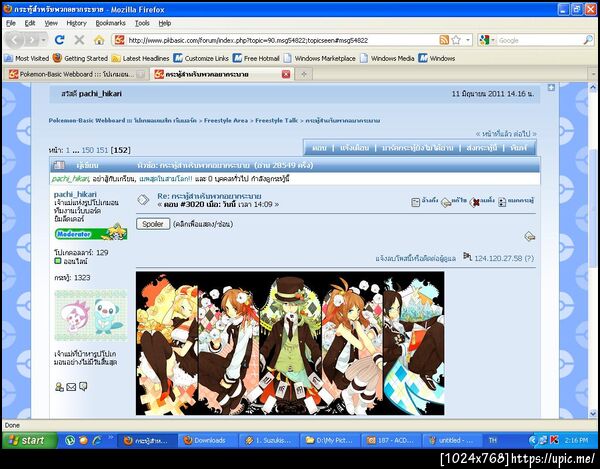Open the Windows Start button
This screenshot has width=600, height=469.
click(x=30, y=440)
